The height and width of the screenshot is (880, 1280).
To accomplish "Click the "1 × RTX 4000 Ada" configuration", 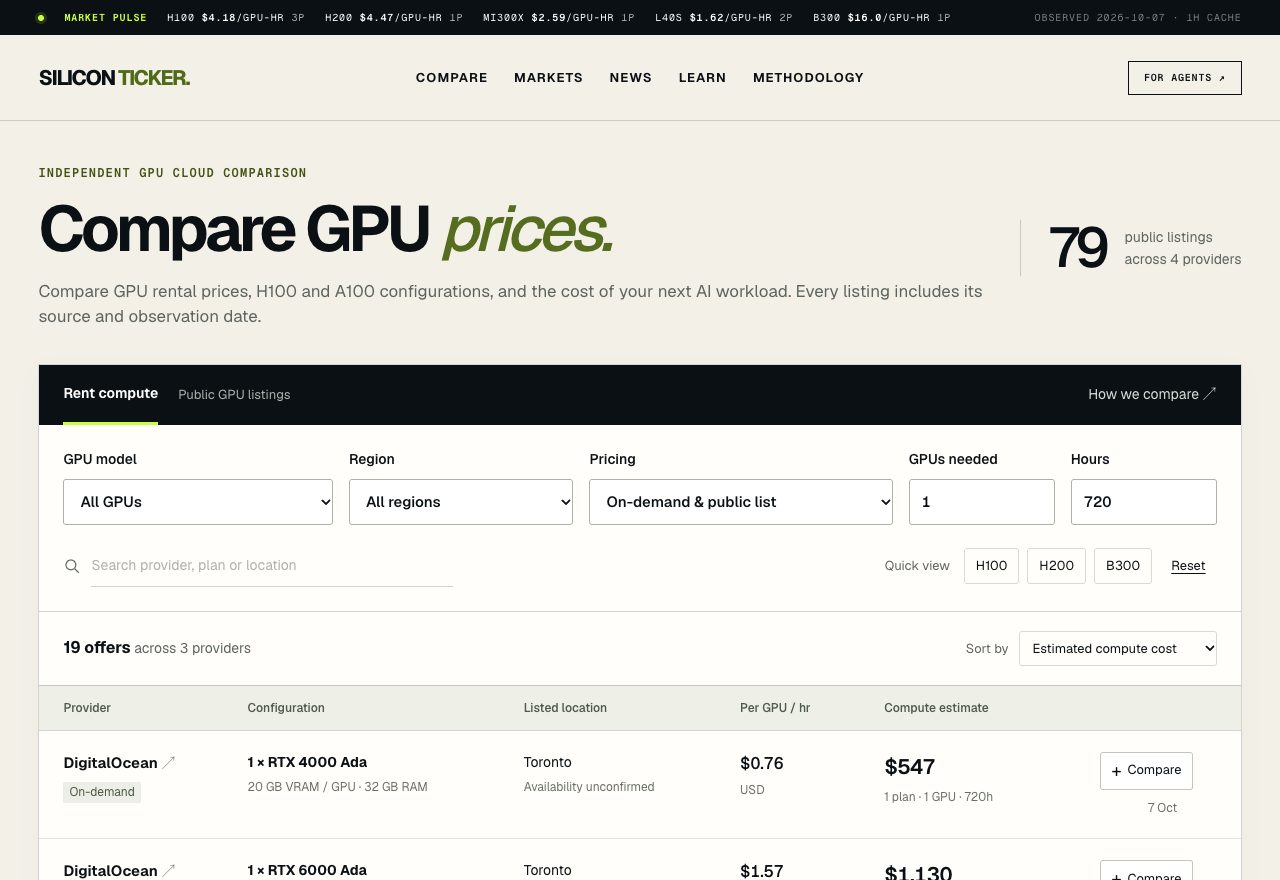I will (307, 762).
